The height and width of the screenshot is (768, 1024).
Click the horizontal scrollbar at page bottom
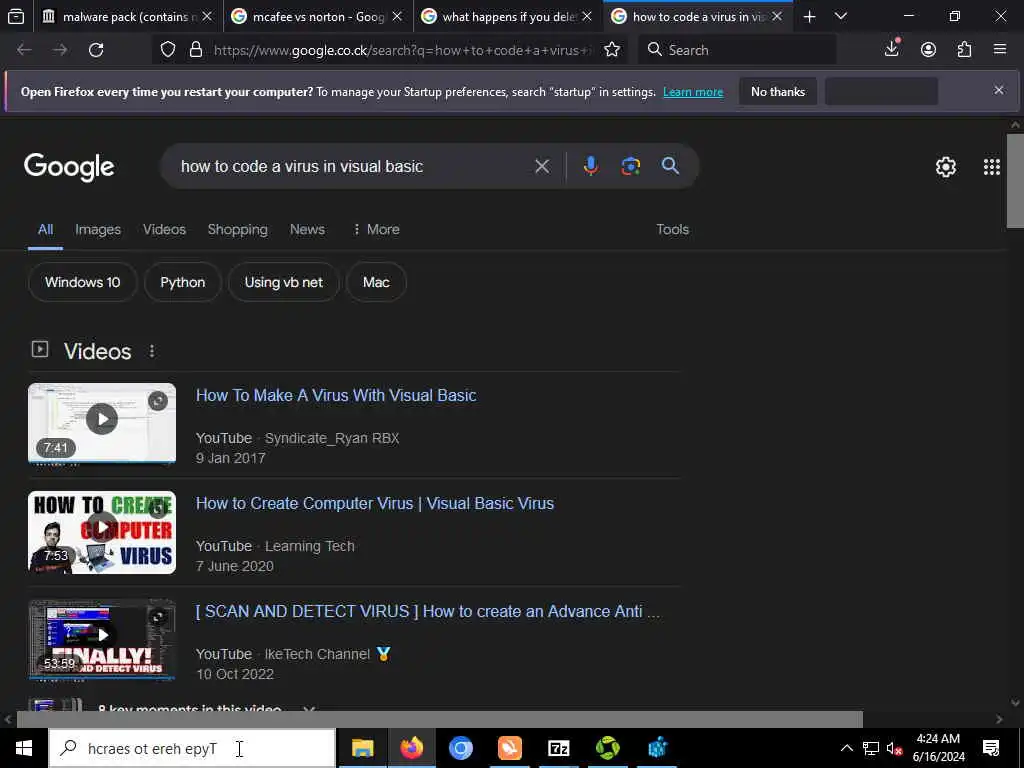tap(440, 719)
